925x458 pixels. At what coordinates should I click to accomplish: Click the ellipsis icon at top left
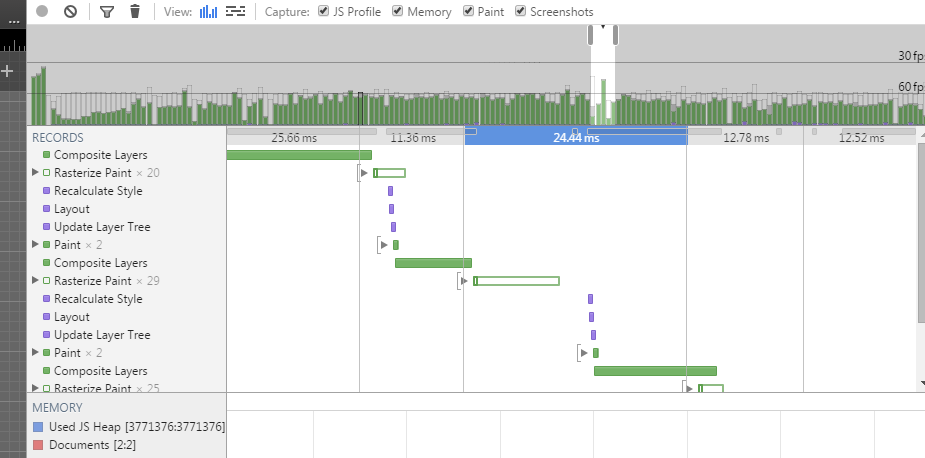pos(14,20)
